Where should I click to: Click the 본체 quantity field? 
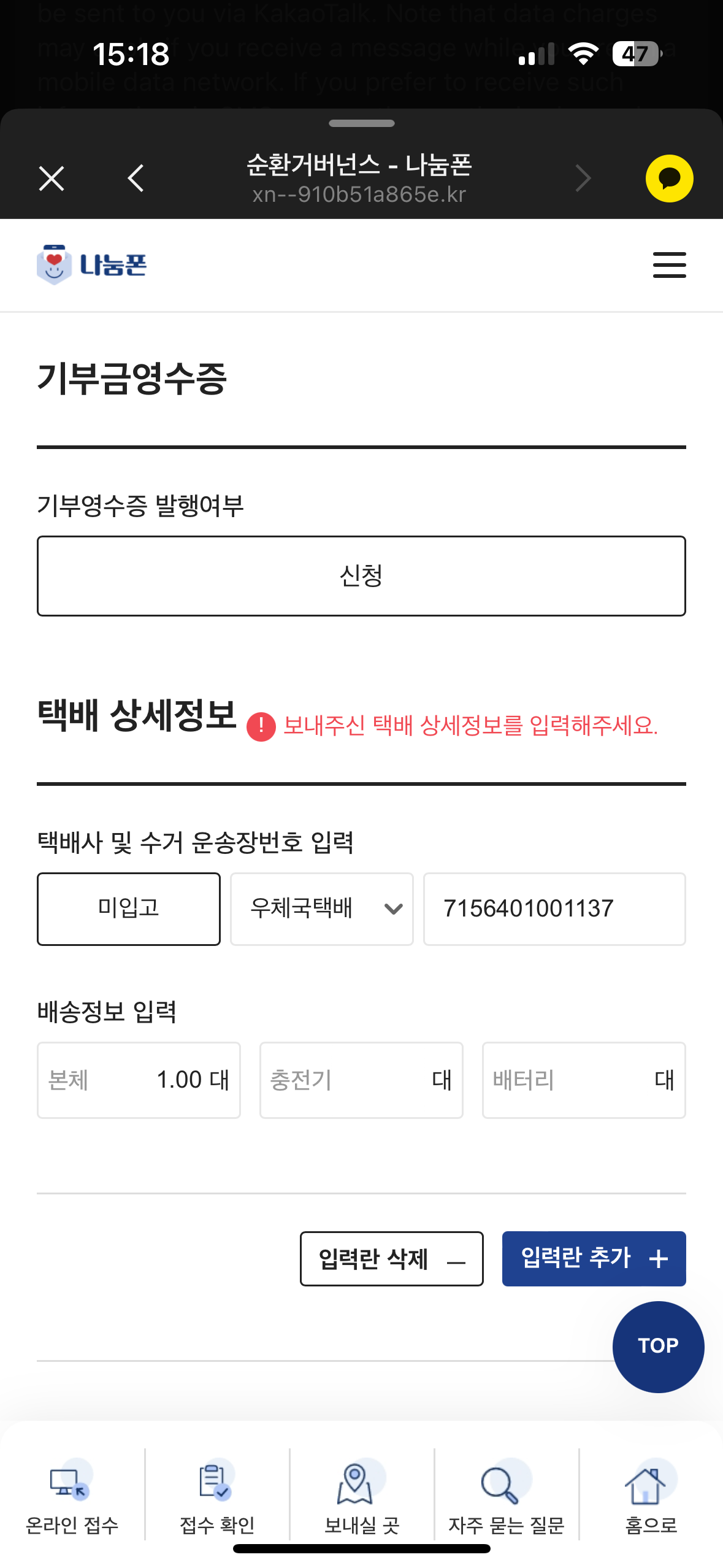click(139, 1080)
